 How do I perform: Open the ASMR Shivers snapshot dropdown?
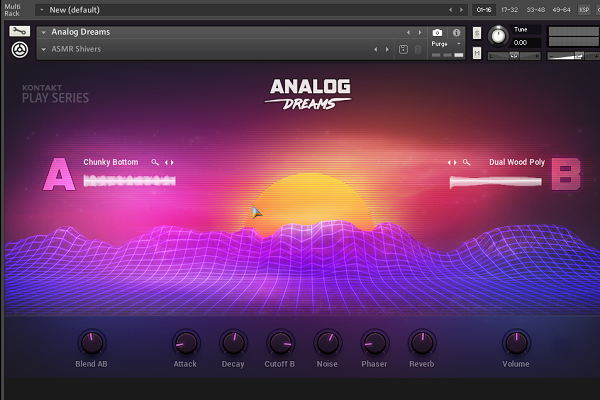coord(44,49)
